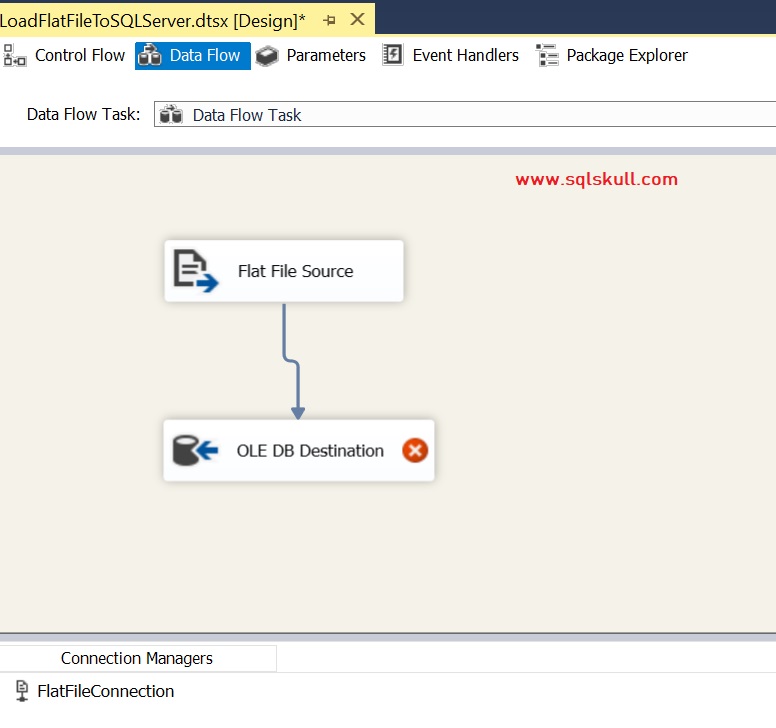
Task: Click the Data Flow Task dropdown icon
Action: coord(171,114)
